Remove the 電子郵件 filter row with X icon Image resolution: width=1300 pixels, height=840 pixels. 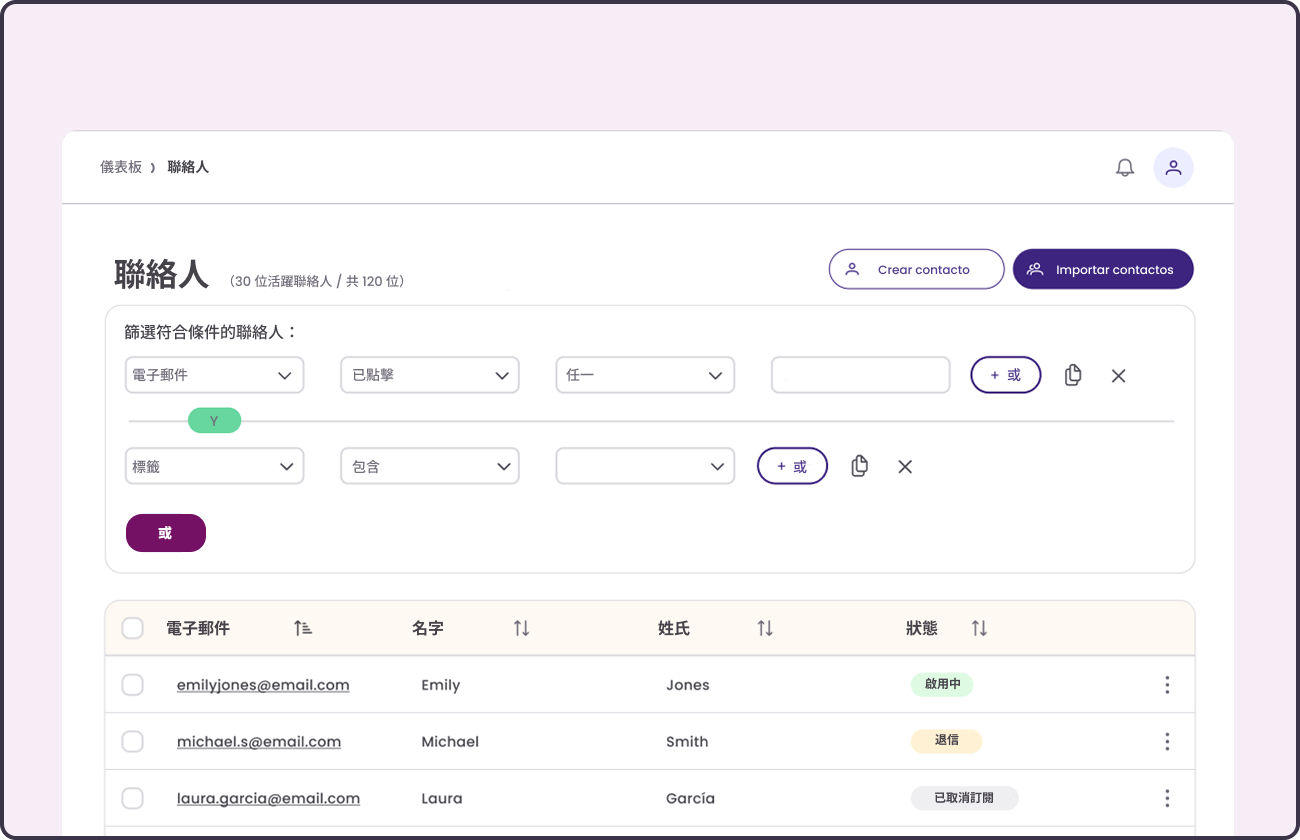tap(1119, 376)
